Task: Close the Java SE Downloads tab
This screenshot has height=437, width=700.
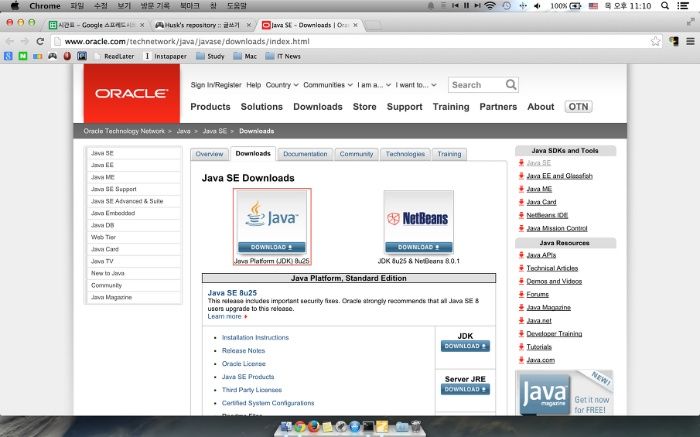Action: point(355,25)
